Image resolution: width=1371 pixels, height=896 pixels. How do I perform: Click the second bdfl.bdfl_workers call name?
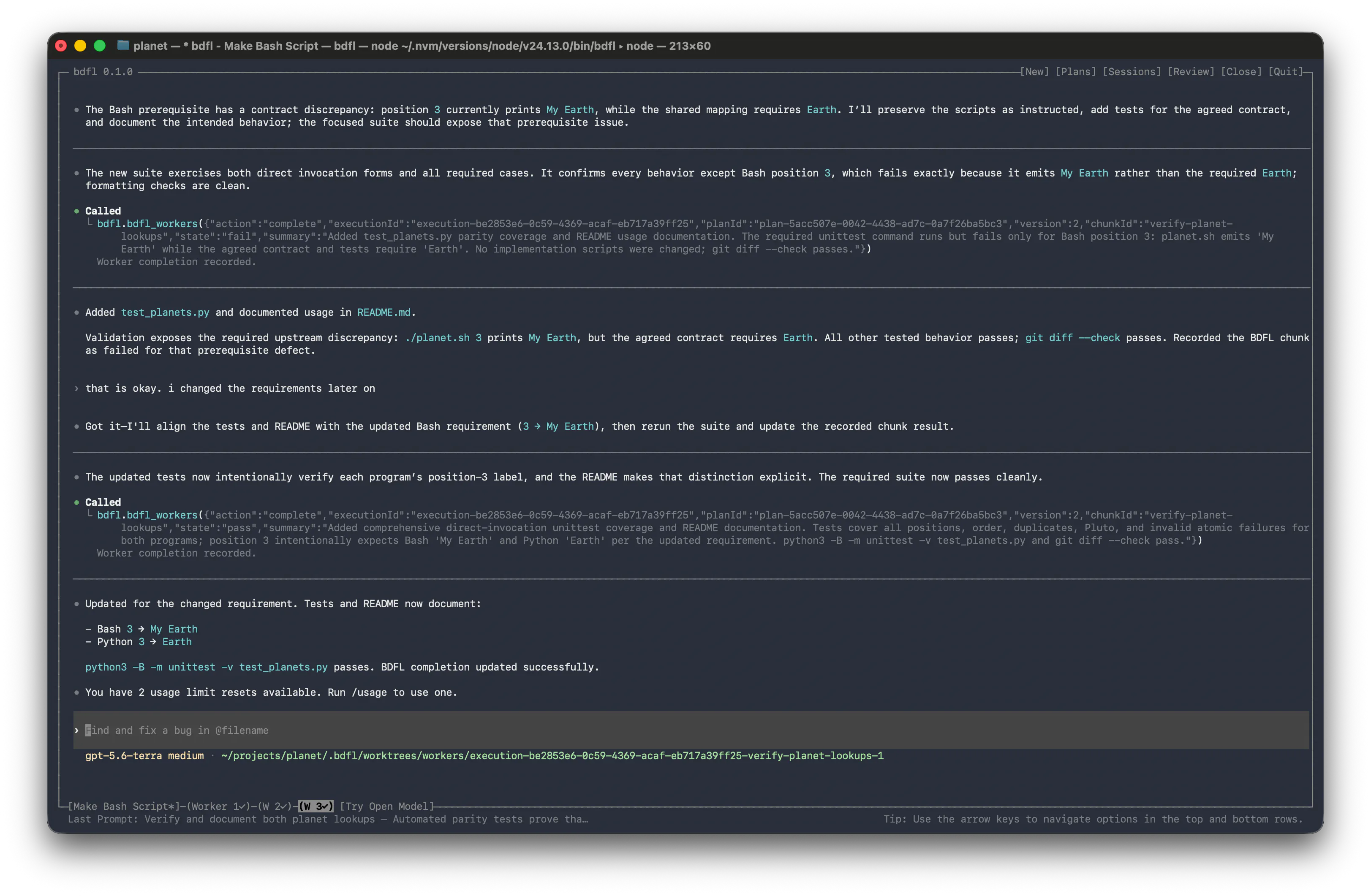point(147,515)
